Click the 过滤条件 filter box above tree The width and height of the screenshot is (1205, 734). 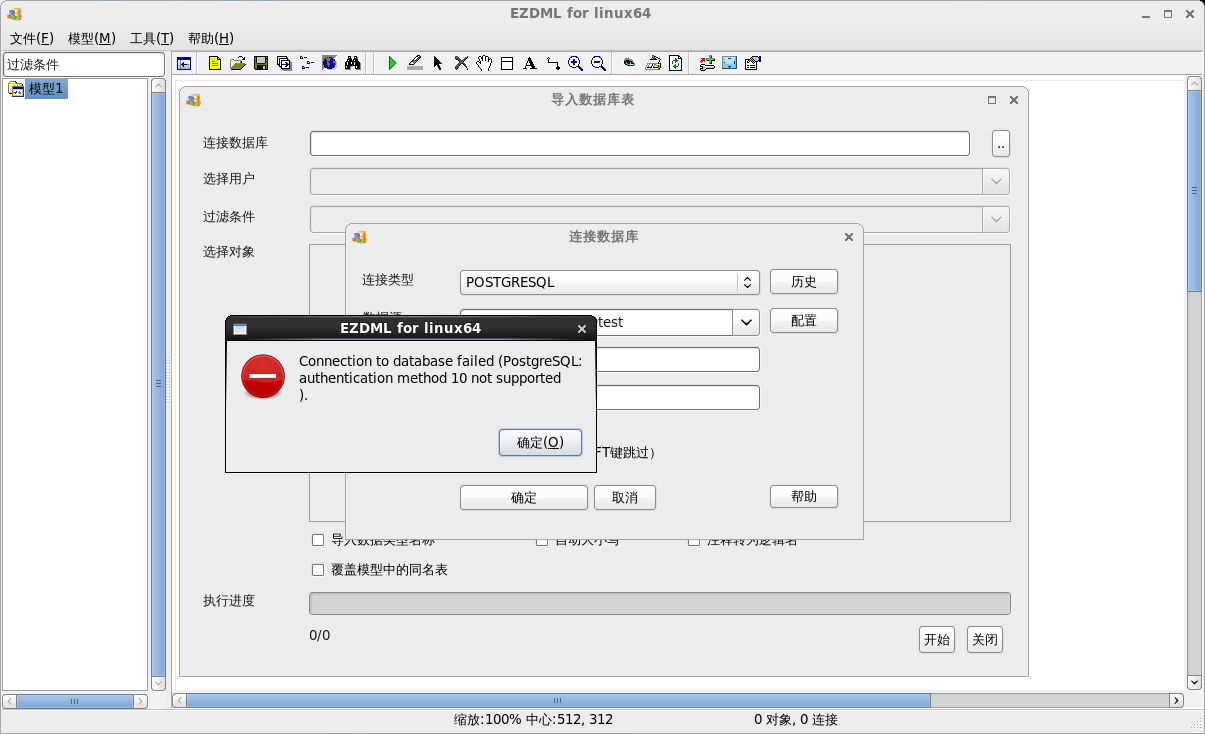pyautogui.click(x=84, y=64)
